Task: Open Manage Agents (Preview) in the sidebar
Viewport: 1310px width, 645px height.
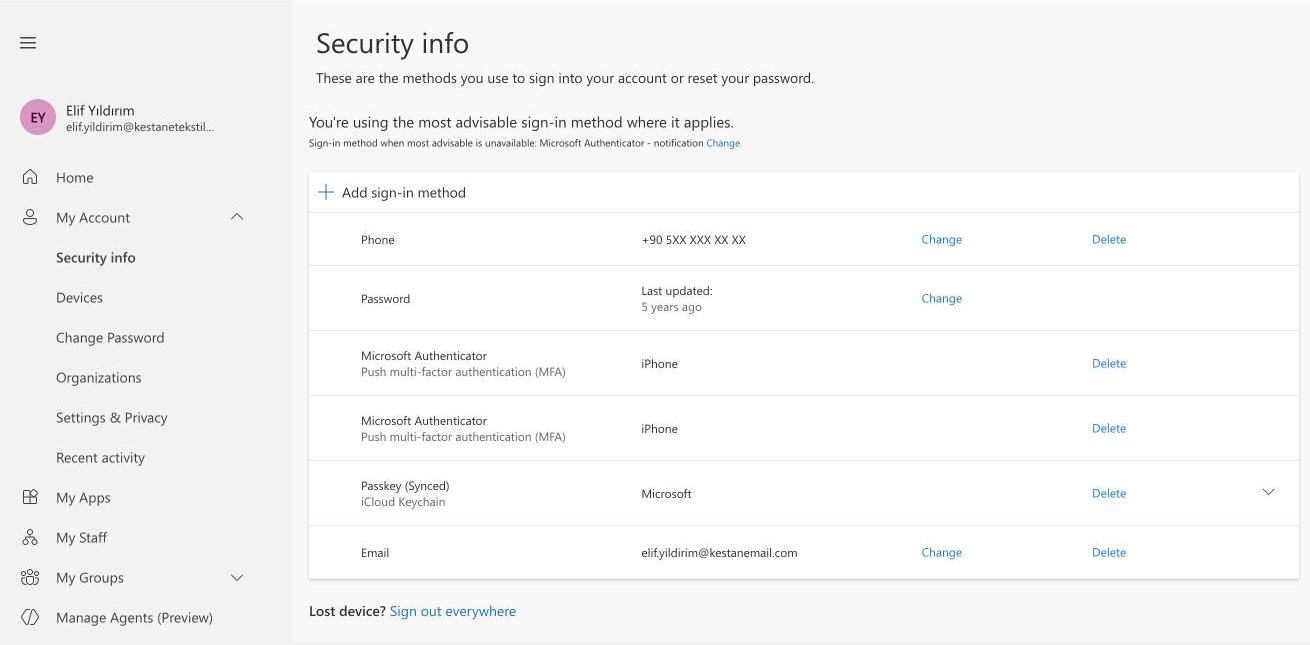Action: [x=134, y=618]
